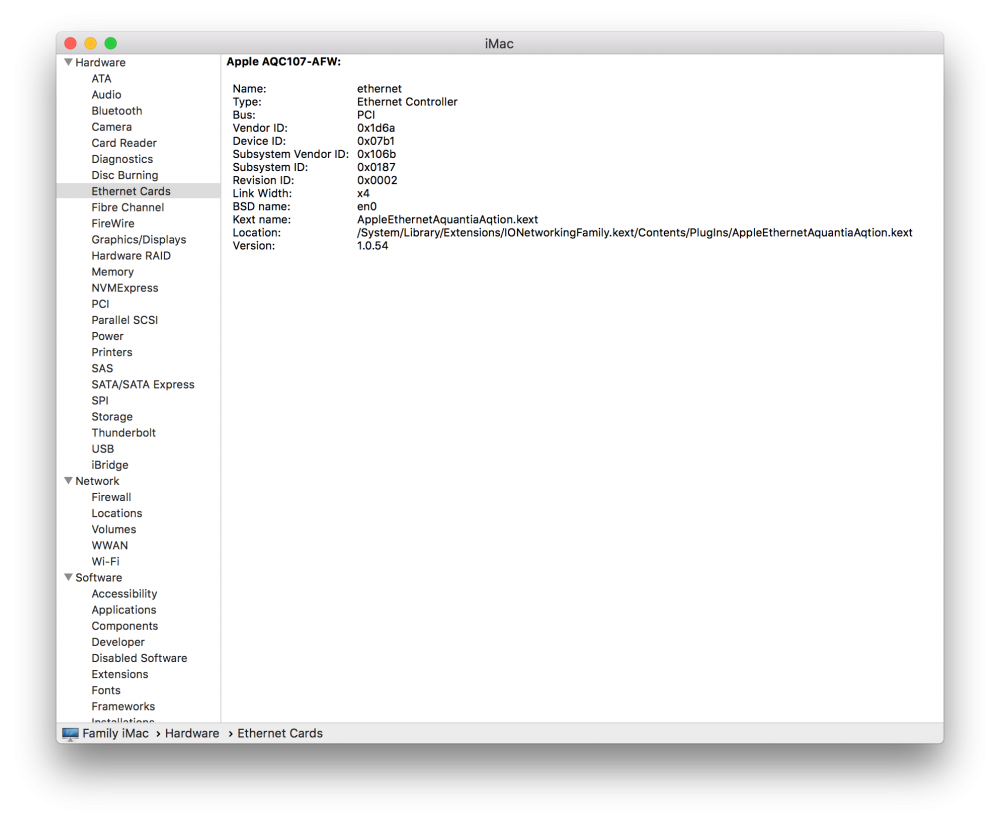The width and height of the screenshot is (1000, 824).
Task: Click Hardware in the path bar
Action: coord(192,733)
